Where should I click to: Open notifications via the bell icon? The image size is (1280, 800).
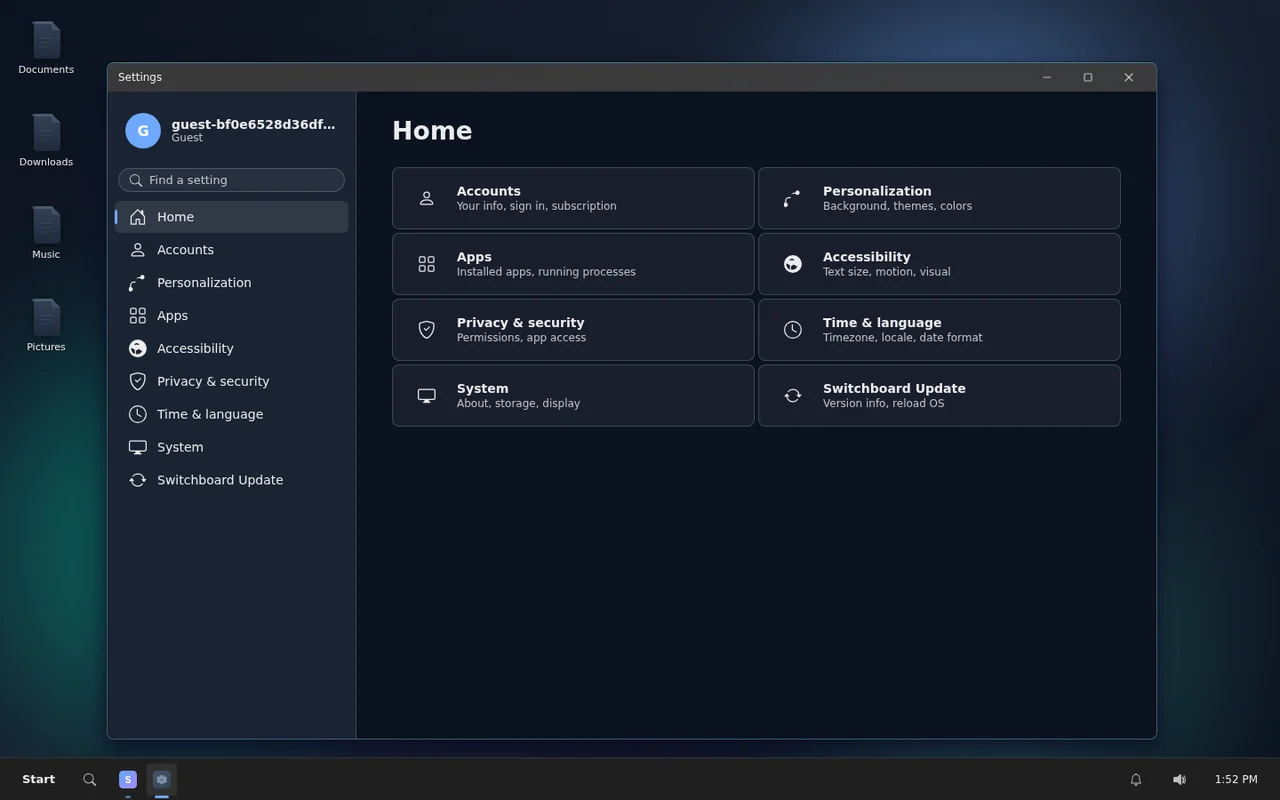(x=1136, y=780)
